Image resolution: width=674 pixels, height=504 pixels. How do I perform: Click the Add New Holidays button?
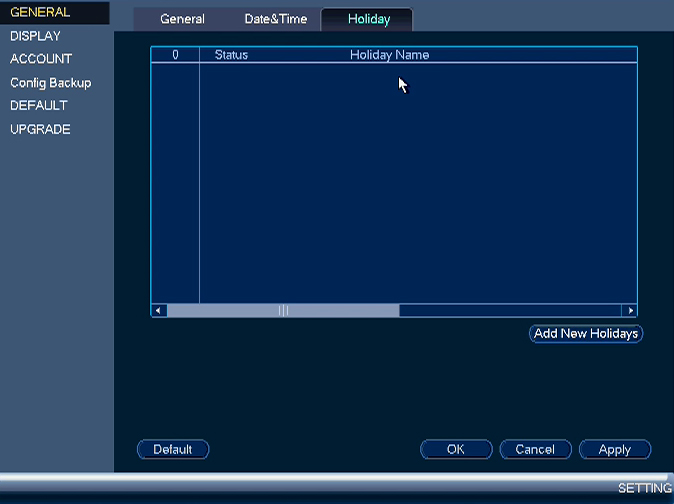586,334
